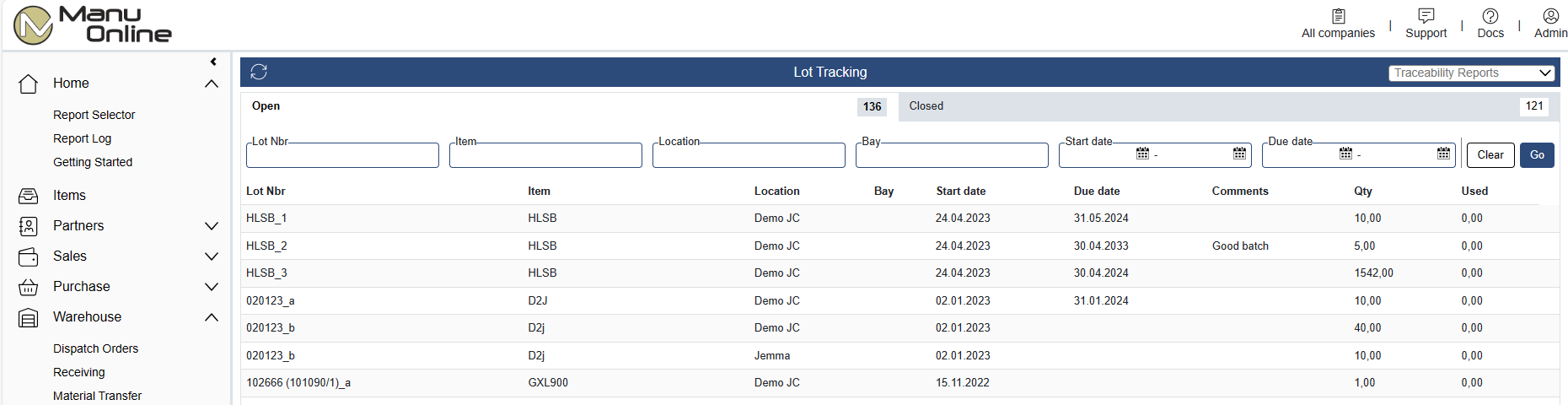Collapse the sidebar with the arrow
The image size is (1568, 405).
coord(213,62)
